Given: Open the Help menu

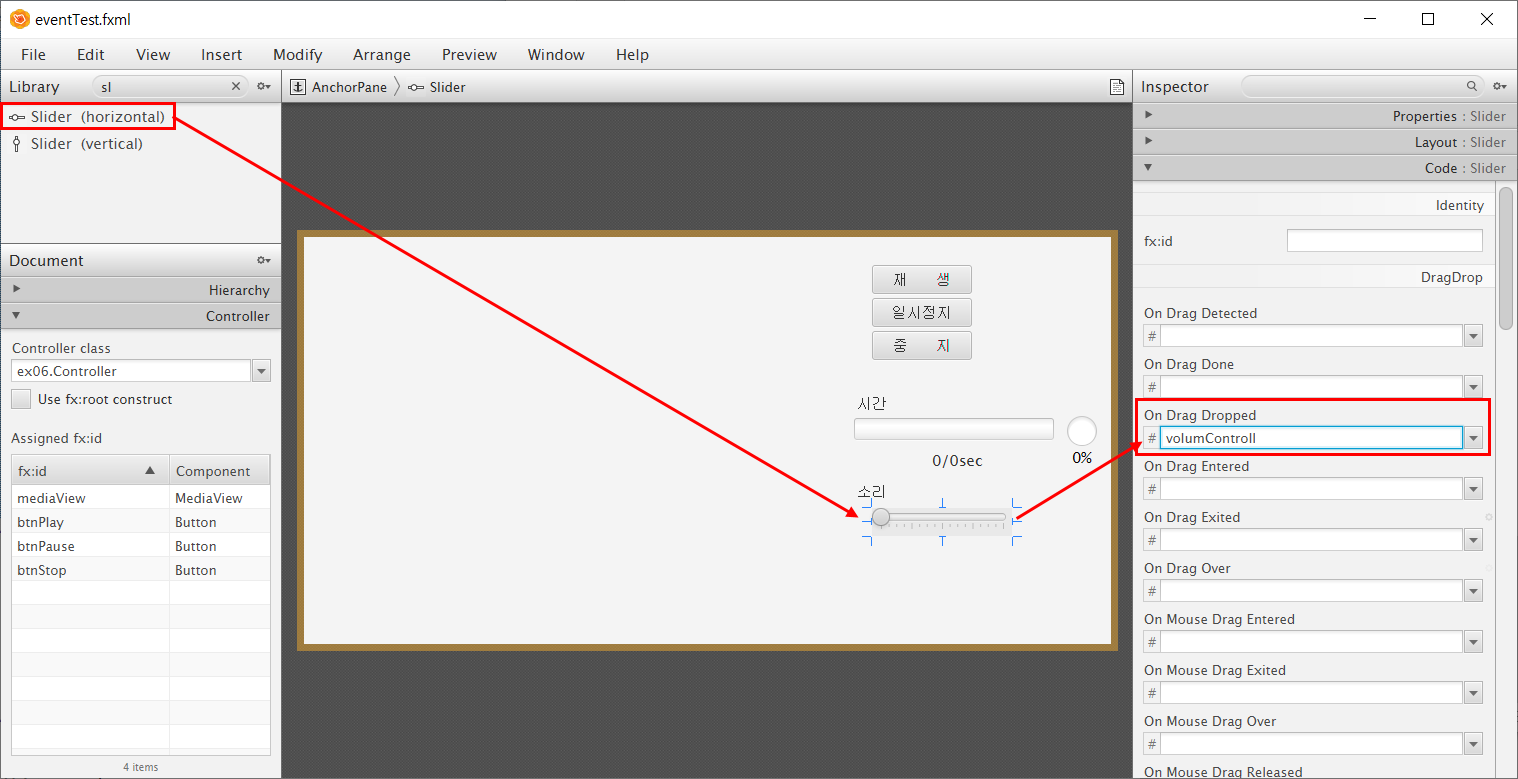Looking at the screenshot, I should (632, 55).
